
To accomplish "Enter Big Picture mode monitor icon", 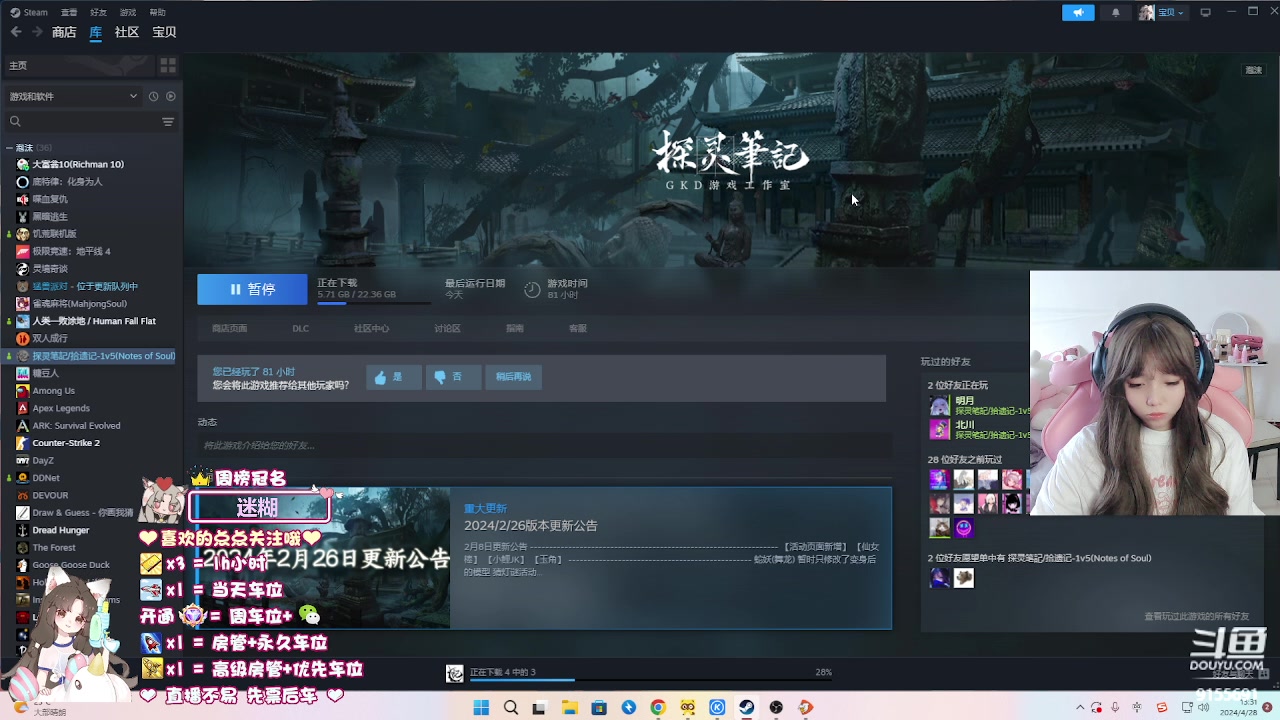I will (1205, 12).
